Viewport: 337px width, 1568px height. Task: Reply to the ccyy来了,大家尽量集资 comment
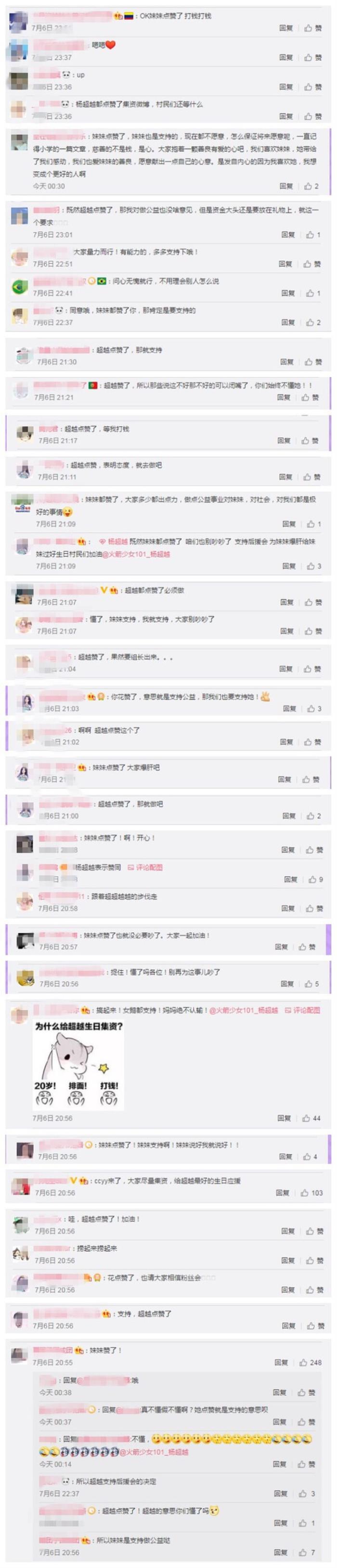pos(282,1193)
